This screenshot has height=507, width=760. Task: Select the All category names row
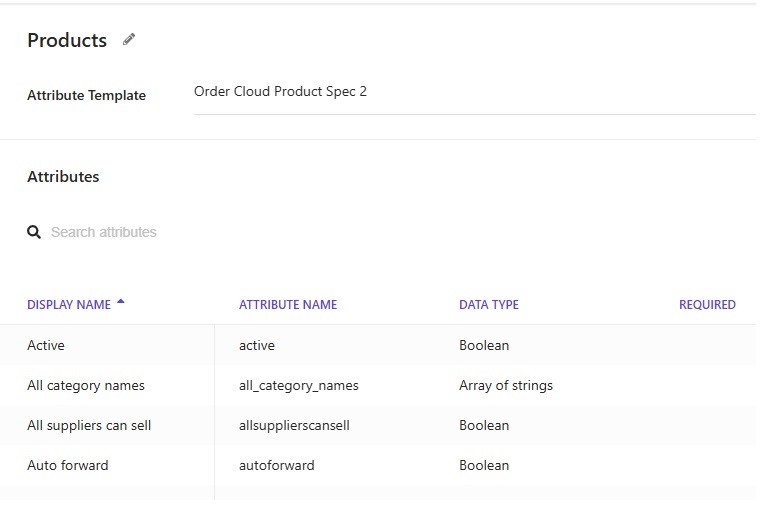click(x=86, y=385)
